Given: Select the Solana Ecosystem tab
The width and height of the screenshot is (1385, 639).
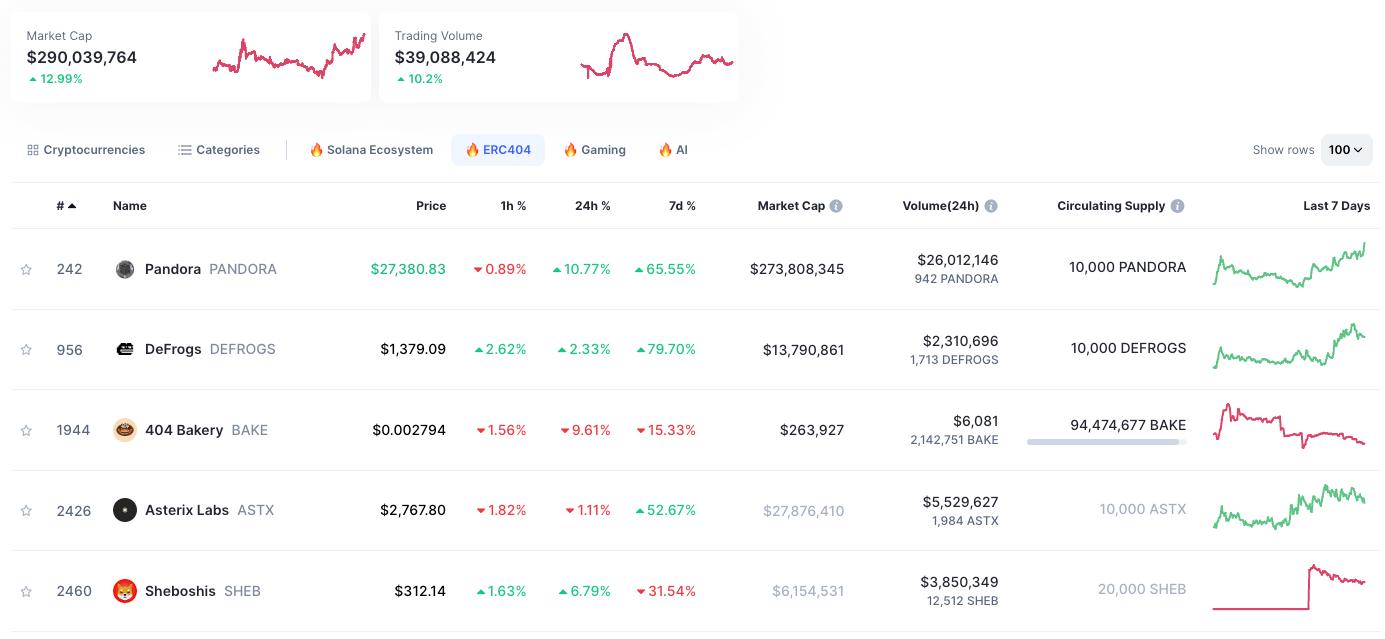Looking at the screenshot, I should (x=371, y=150).
